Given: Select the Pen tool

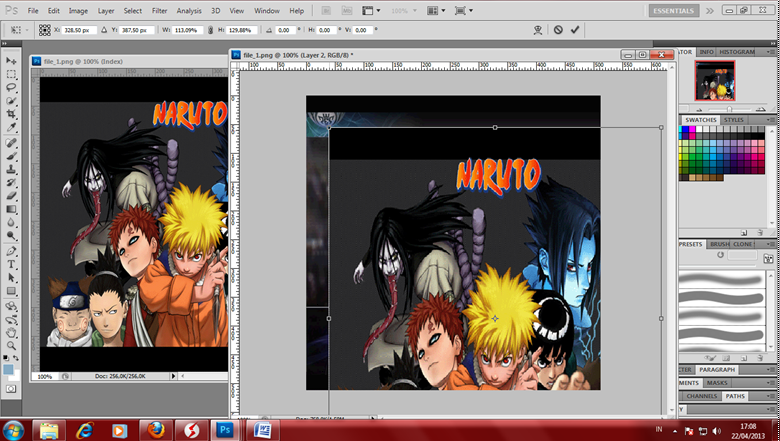Looking at the screenshot, I should 11,251.
